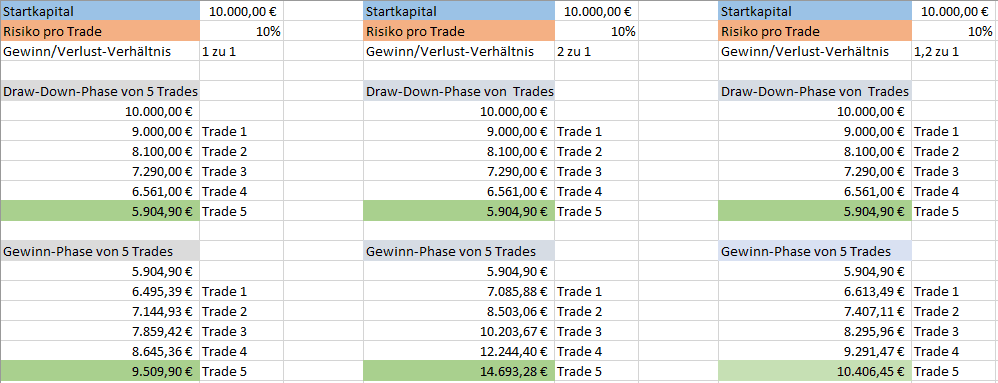Click the cell showing 6.495,39 €
Screen dimensions: 998x383
click(100, 291)
